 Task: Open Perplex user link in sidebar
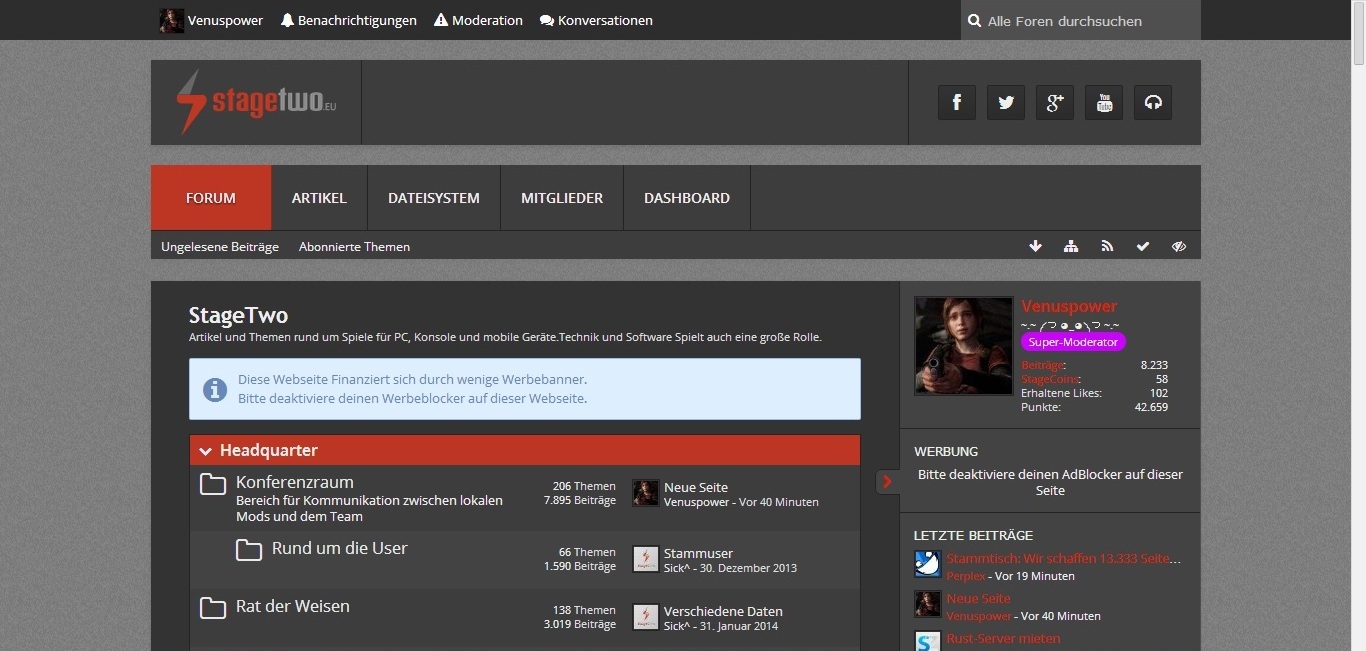[x=966, y=576]
